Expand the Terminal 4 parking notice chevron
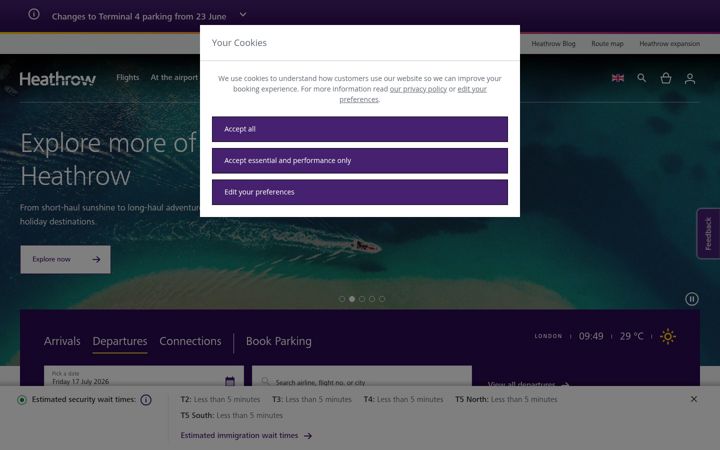This screenshot has height=450, width=720. pos(243,15)
